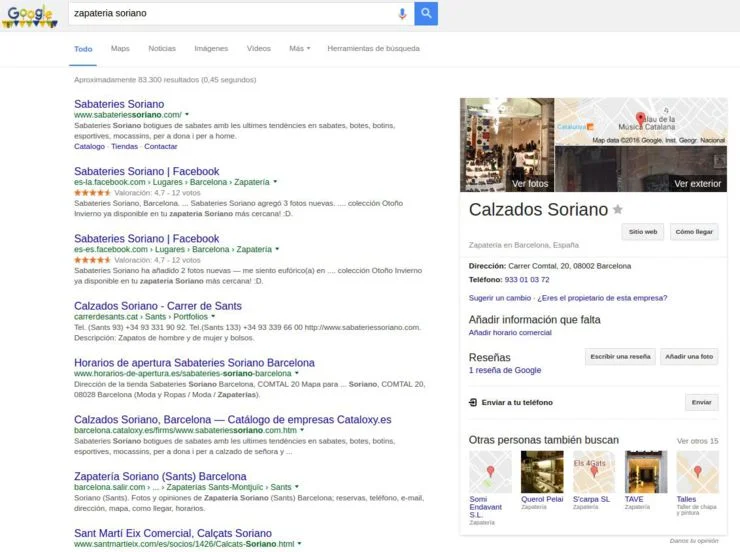
Task: Activate voice search microphone icon
Action: 402,14
